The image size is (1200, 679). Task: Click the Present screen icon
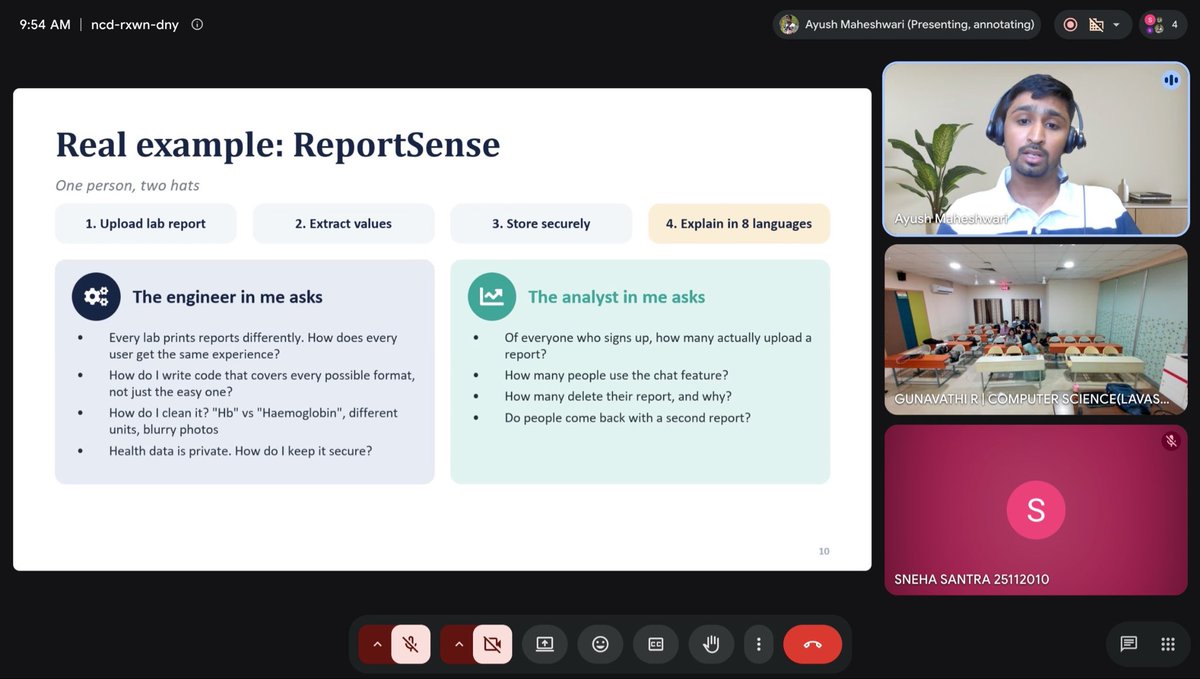click(x=545, y=644)
